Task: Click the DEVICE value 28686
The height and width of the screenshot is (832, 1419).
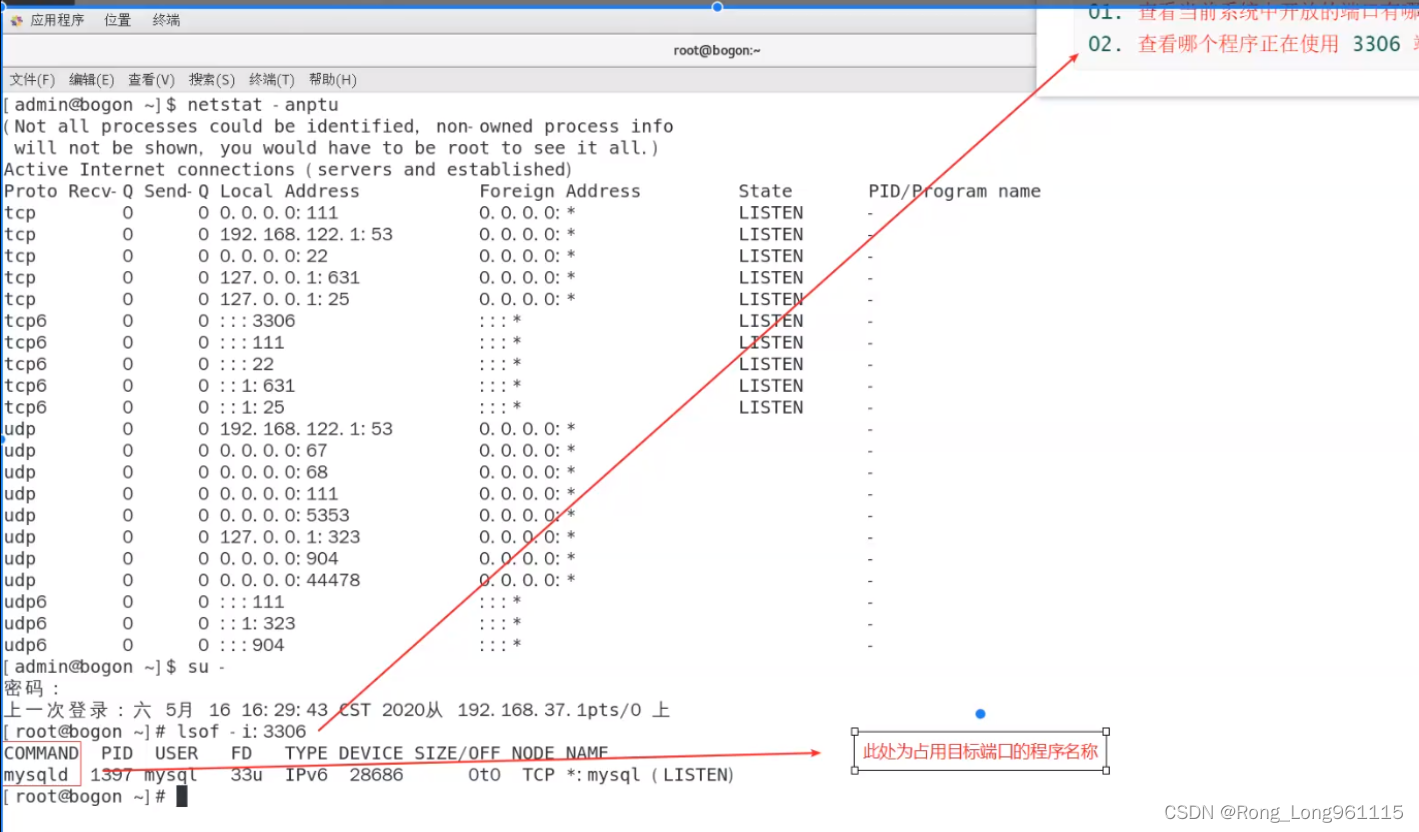Action: [x=376, y=775]
